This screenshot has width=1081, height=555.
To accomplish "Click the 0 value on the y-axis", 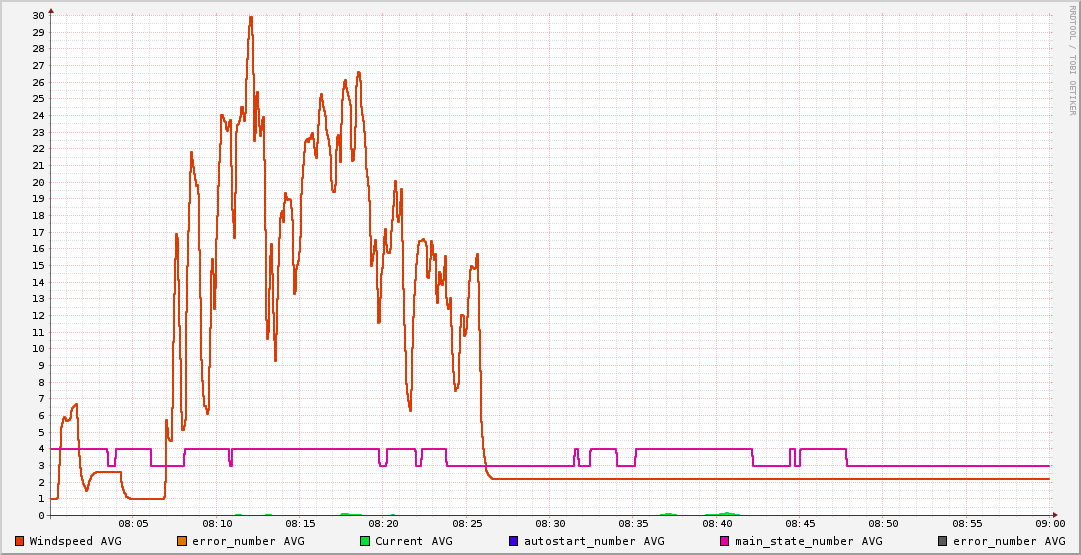I will pos(40,515).
